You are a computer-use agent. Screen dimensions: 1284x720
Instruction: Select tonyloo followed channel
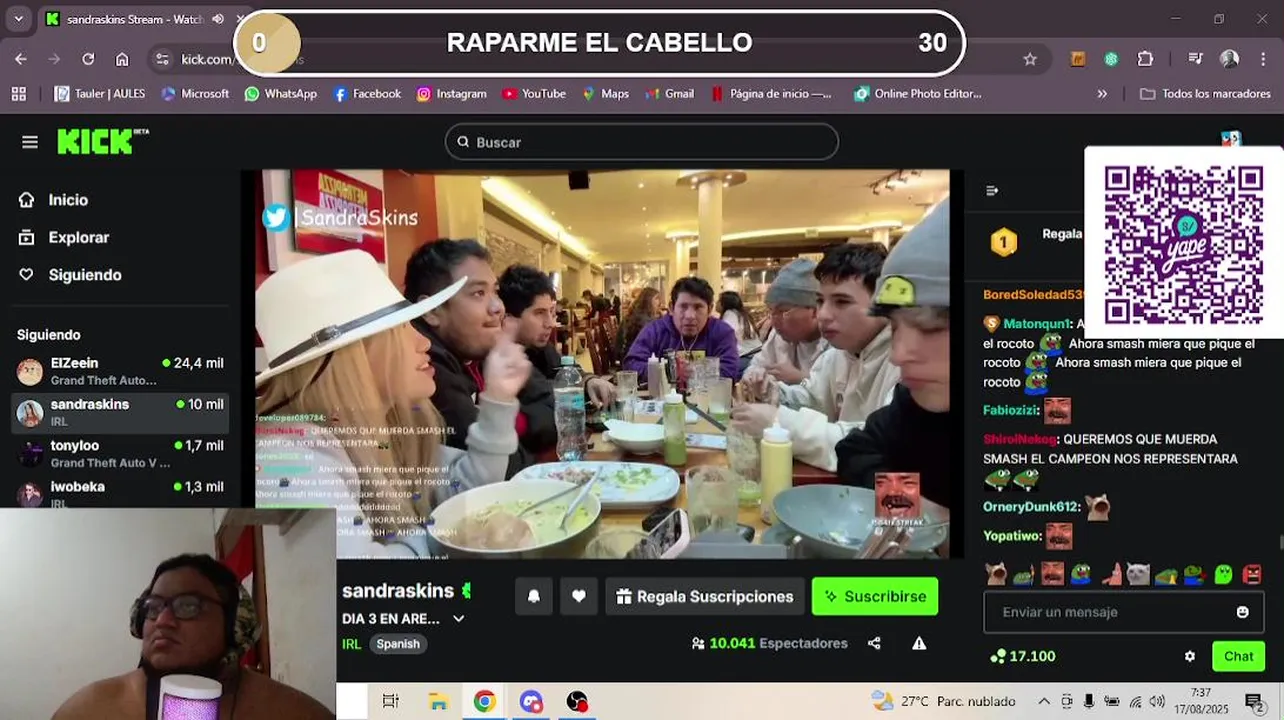pos(120,453)
